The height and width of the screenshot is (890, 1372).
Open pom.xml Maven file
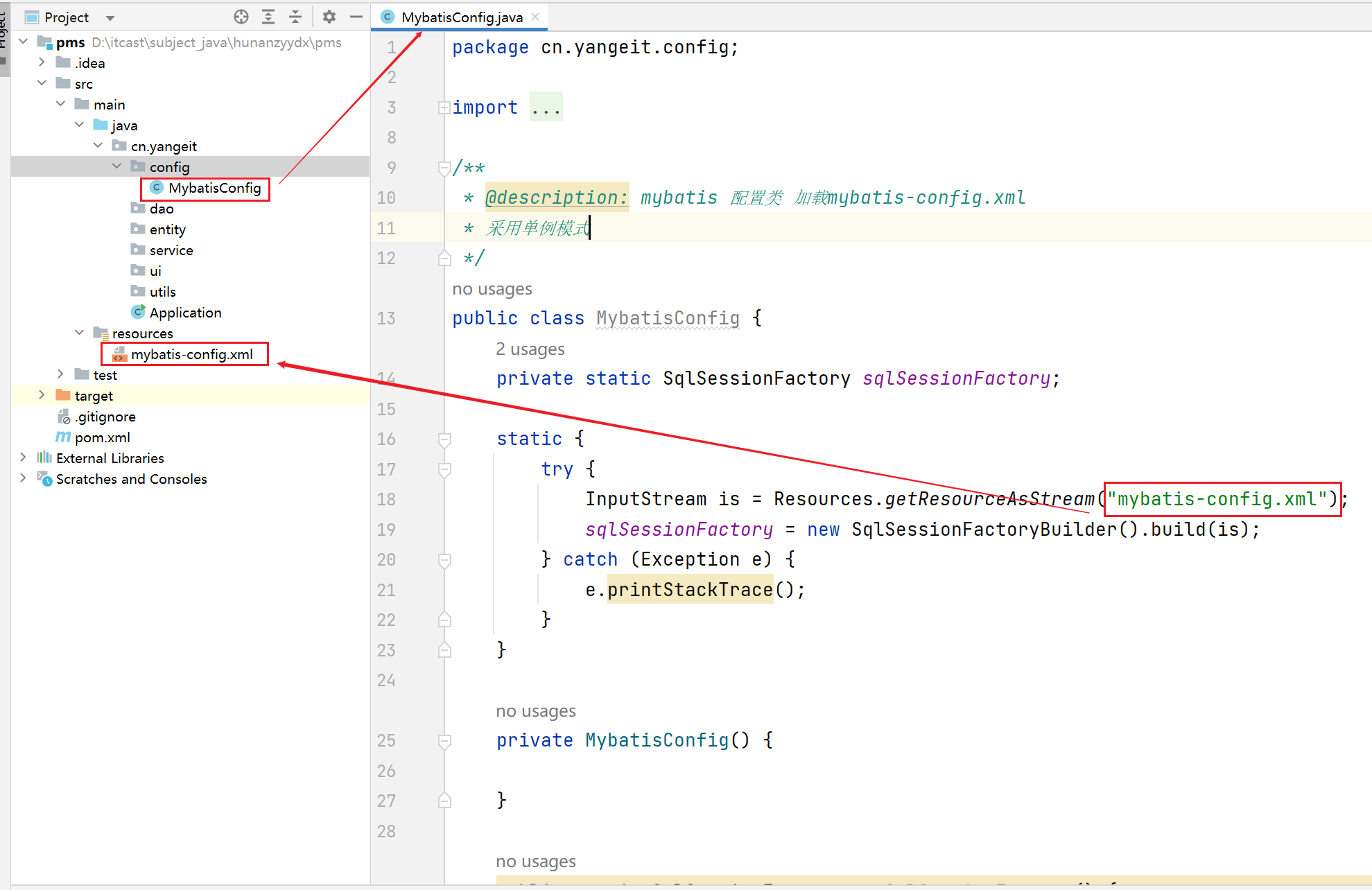102,437
